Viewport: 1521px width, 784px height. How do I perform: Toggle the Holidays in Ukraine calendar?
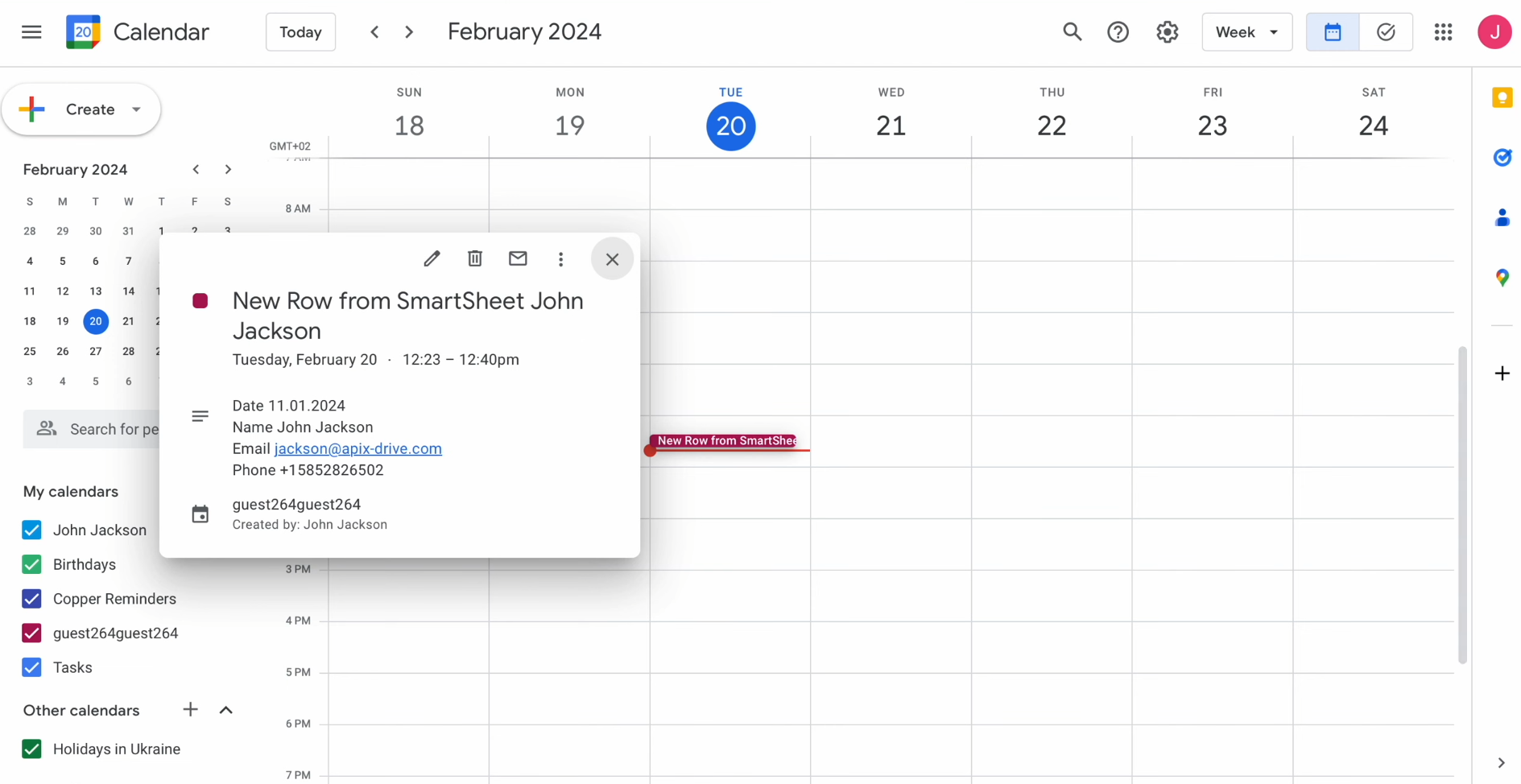tap(31, 749)
